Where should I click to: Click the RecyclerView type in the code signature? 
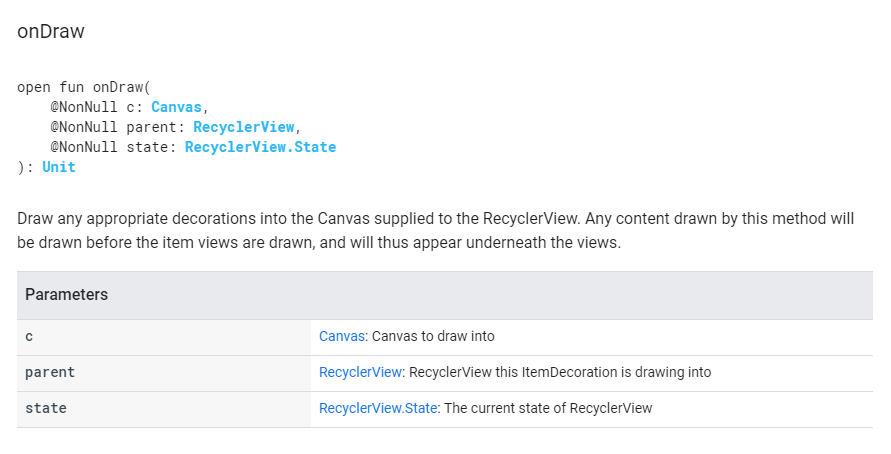tap(243, 127)
